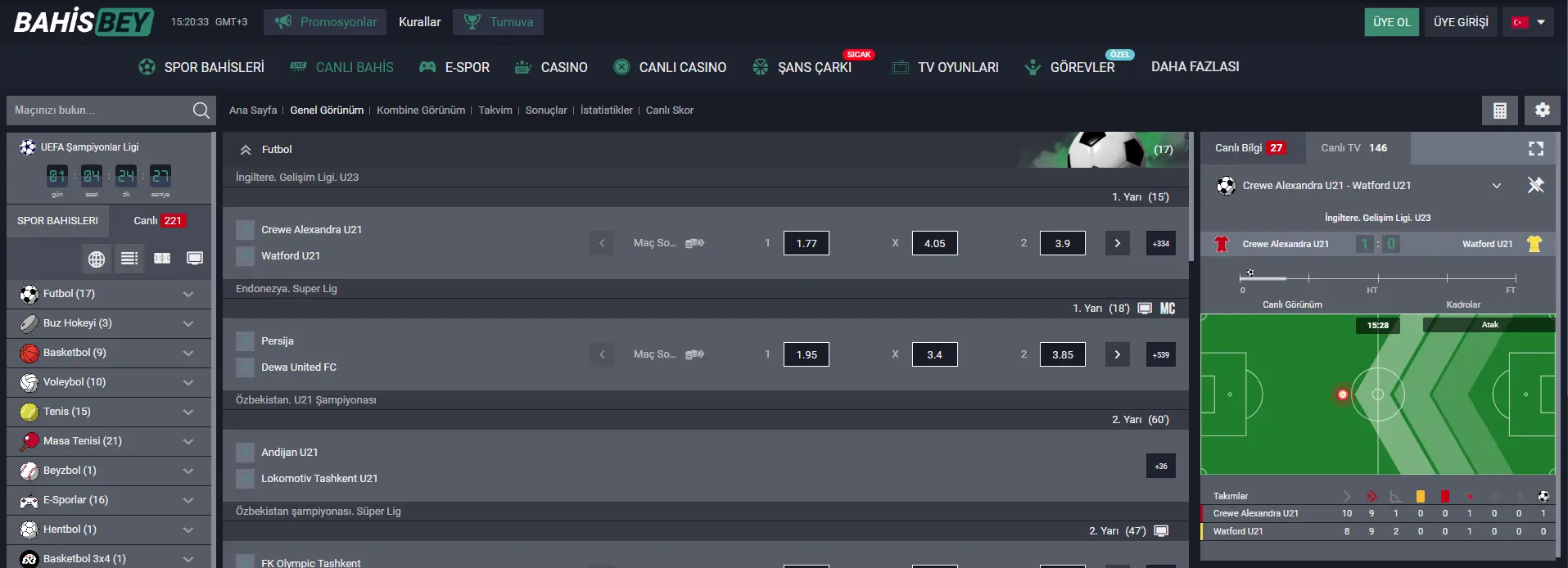The height and width of the screenshot is (568, 1568).
Task: Open CANLI BAHİS menu item
Action: point(342,67)
